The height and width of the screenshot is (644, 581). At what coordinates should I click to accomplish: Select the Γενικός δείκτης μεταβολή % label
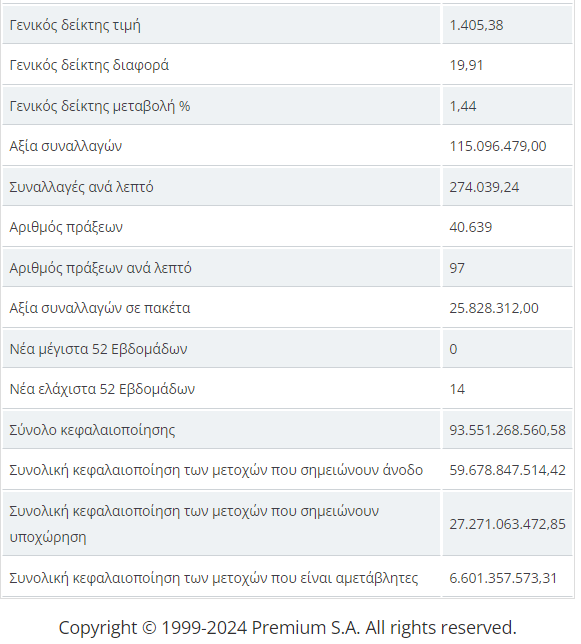point(100,106)
